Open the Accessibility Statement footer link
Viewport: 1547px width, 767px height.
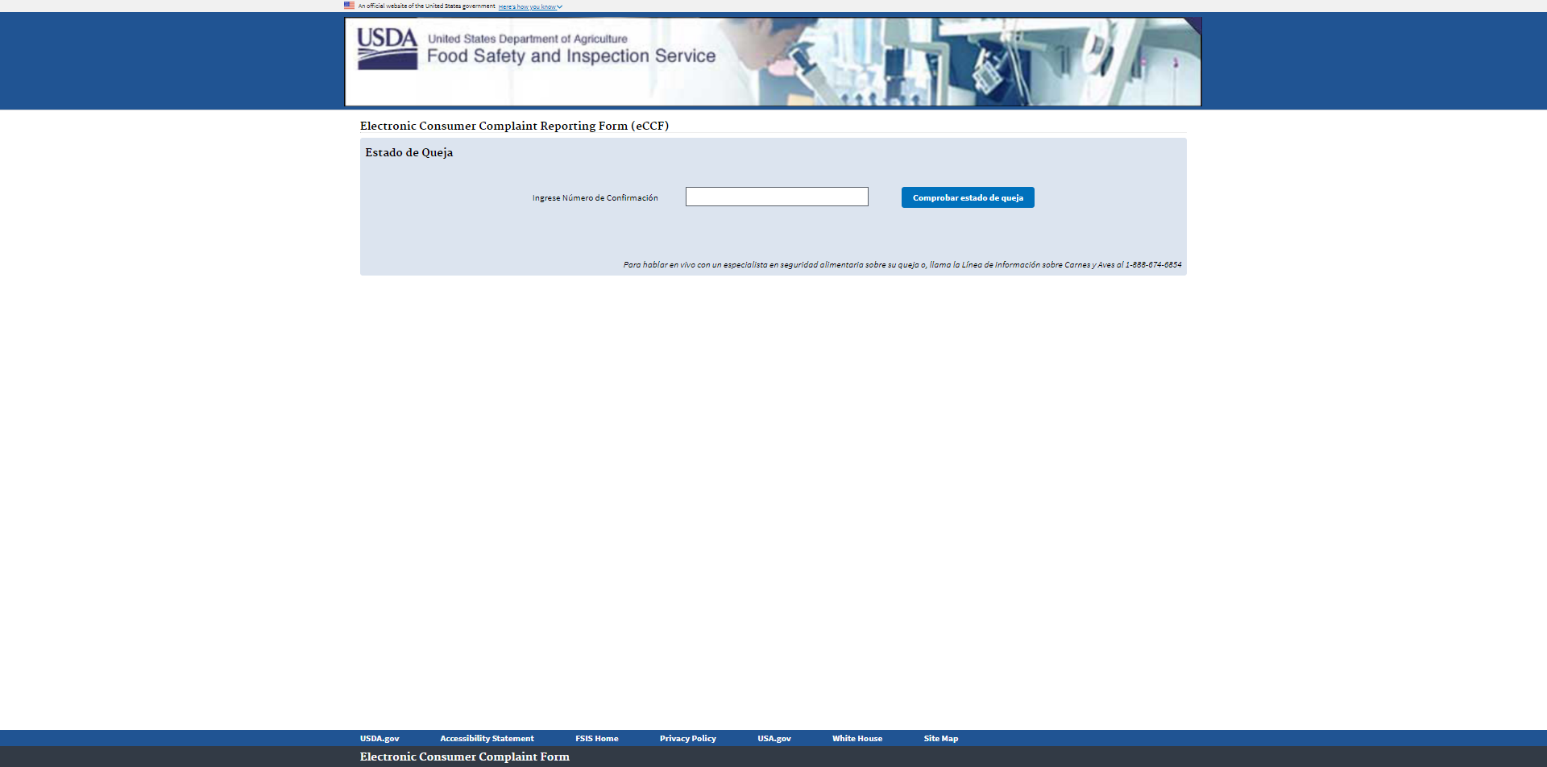click(487, 738)
